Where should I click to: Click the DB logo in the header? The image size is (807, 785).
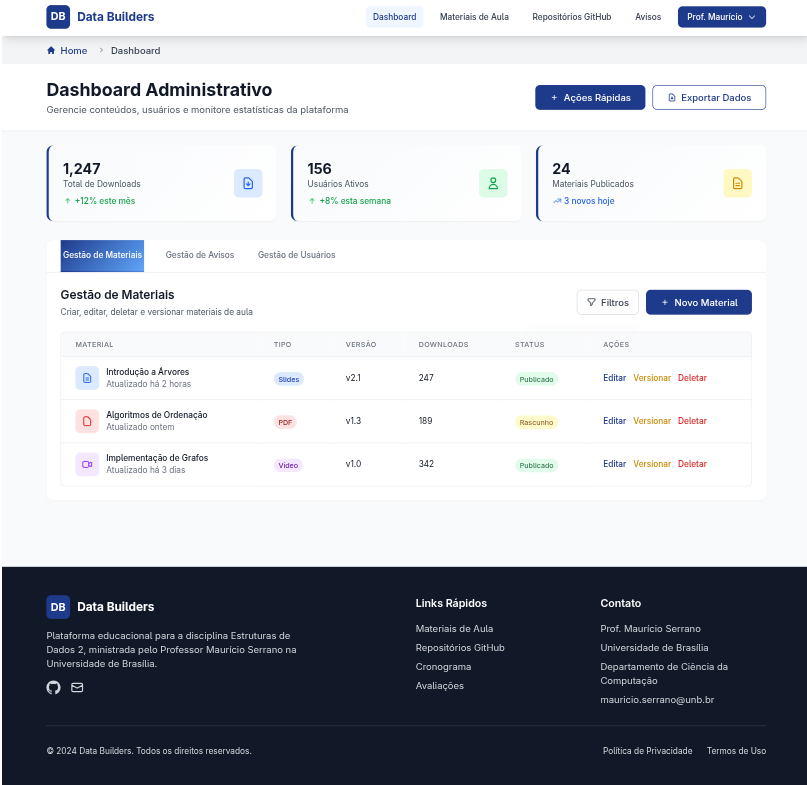coord(58,17)
